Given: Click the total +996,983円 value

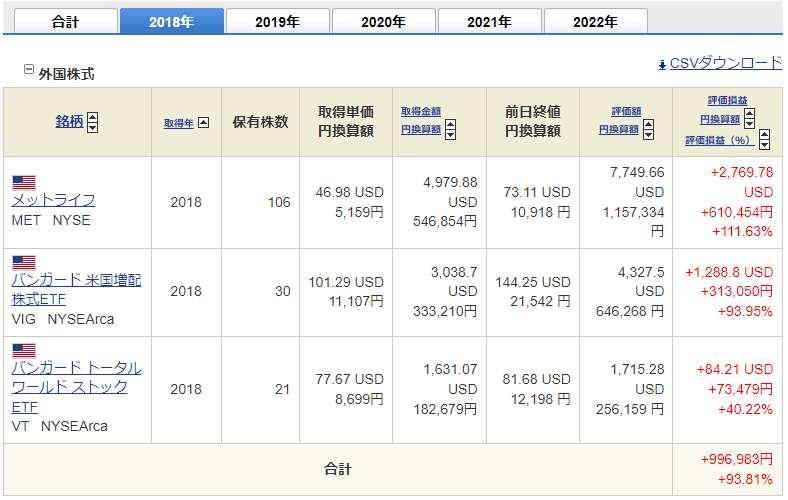Looking at the screenshot, I should pyautogui.click(x=737, y=459).
